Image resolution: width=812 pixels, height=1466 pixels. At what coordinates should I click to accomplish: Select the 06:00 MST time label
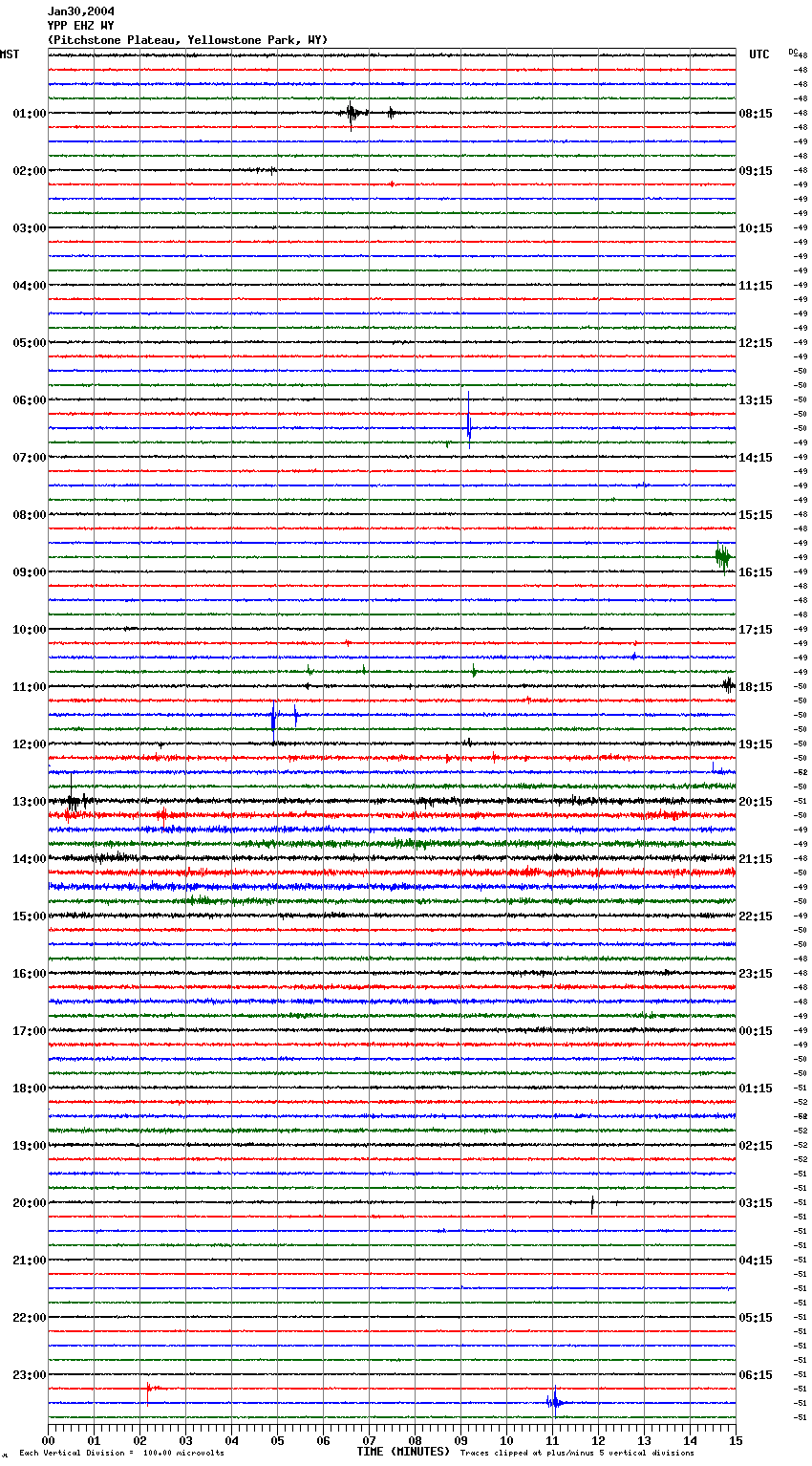pos(30,400)
